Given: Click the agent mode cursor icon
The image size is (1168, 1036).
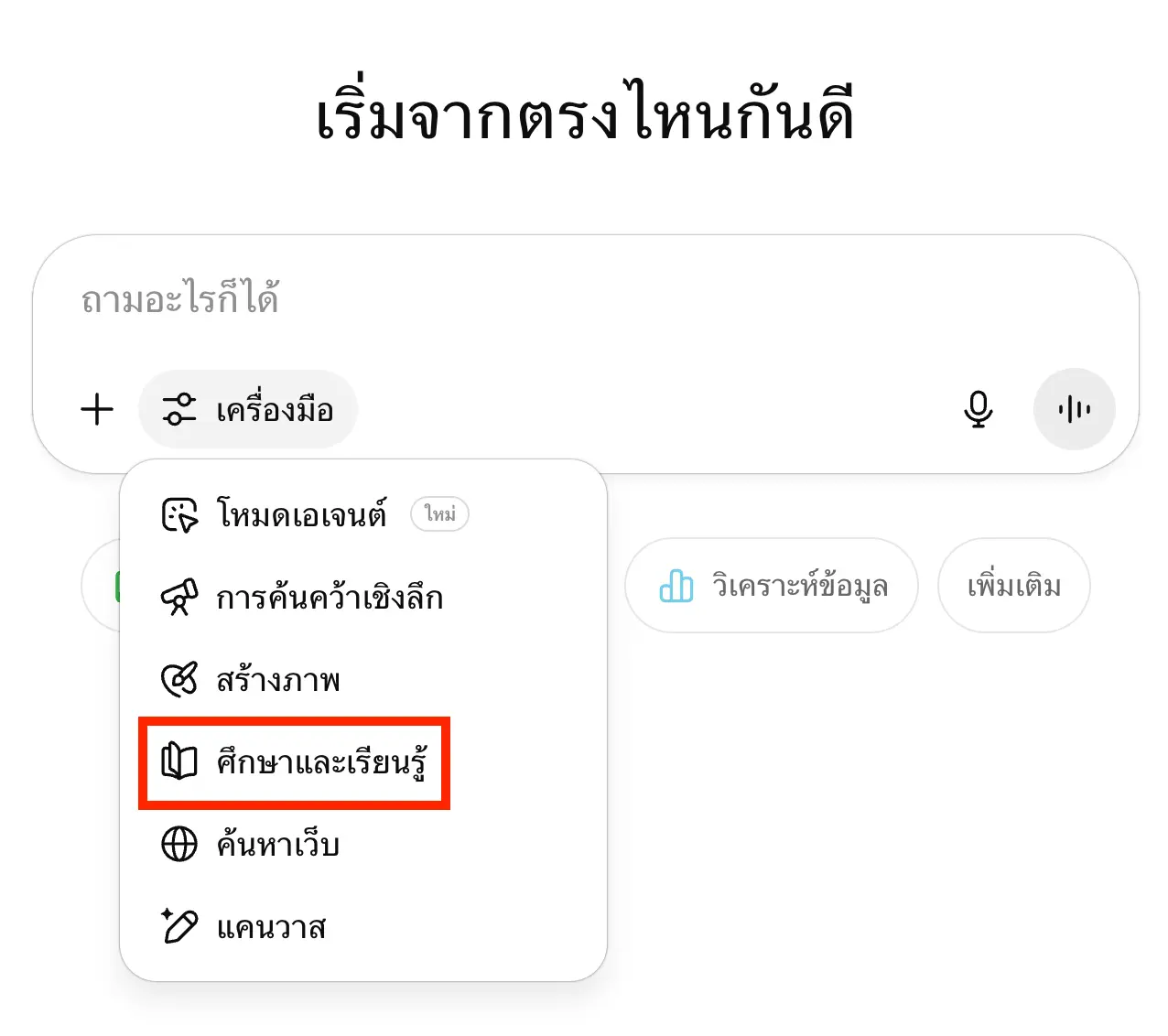Looking at the screenshot, I should pyautogui.click(x=179, y=515).
